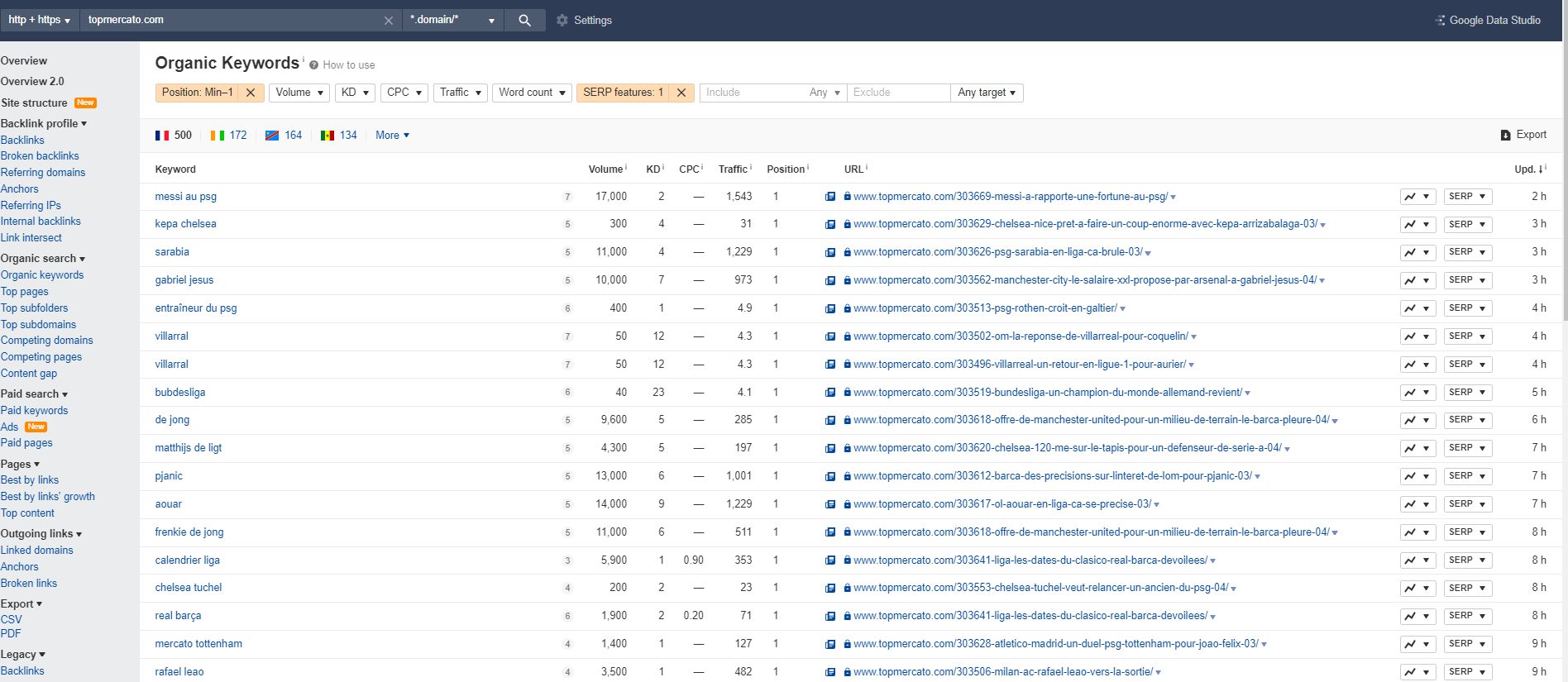The image size is (1568, 682).
Task: Collapse the Backlink profile section
Action: pyautogui.click(x=44, y=124)
